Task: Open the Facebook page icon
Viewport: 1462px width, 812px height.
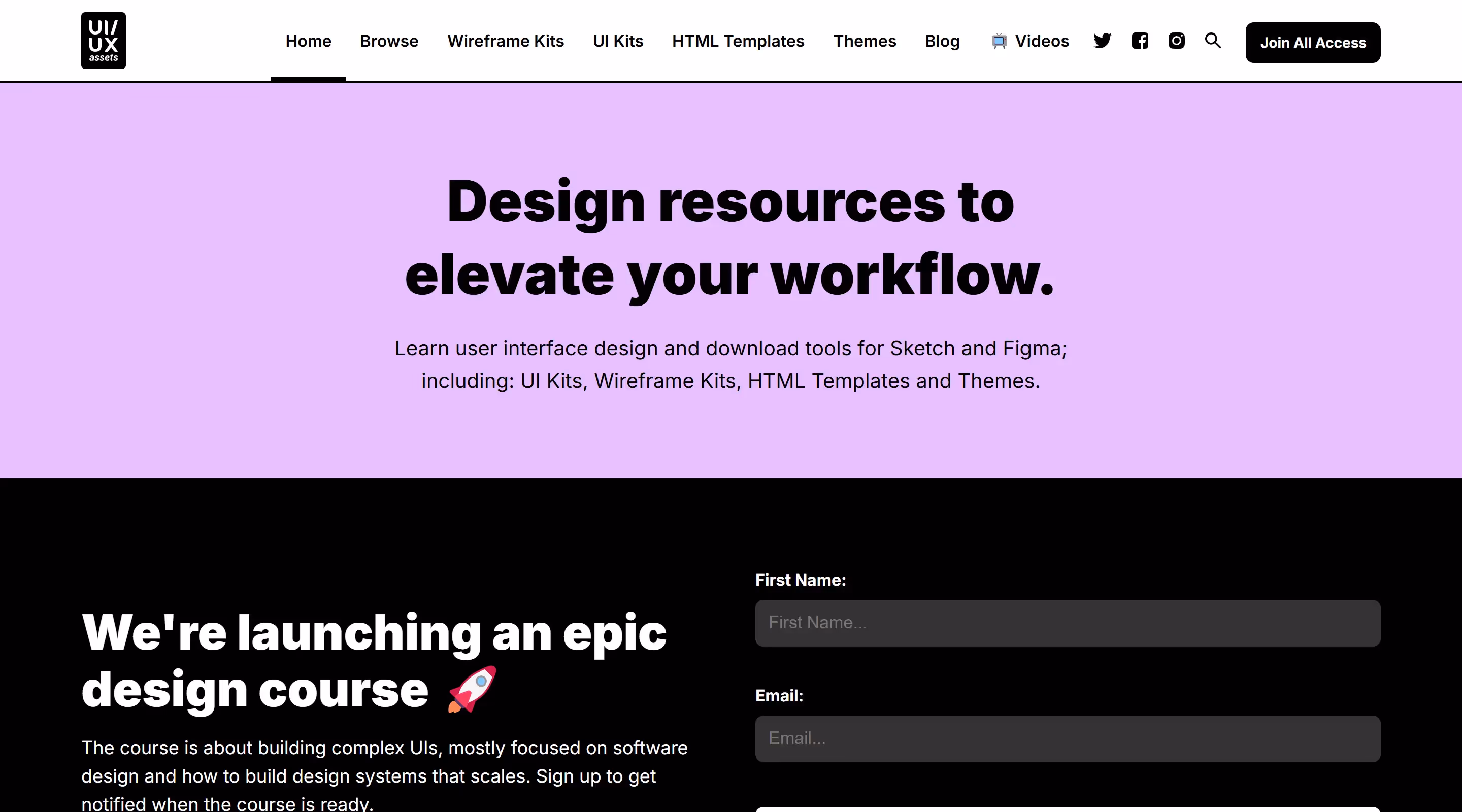Action: 1140,41
